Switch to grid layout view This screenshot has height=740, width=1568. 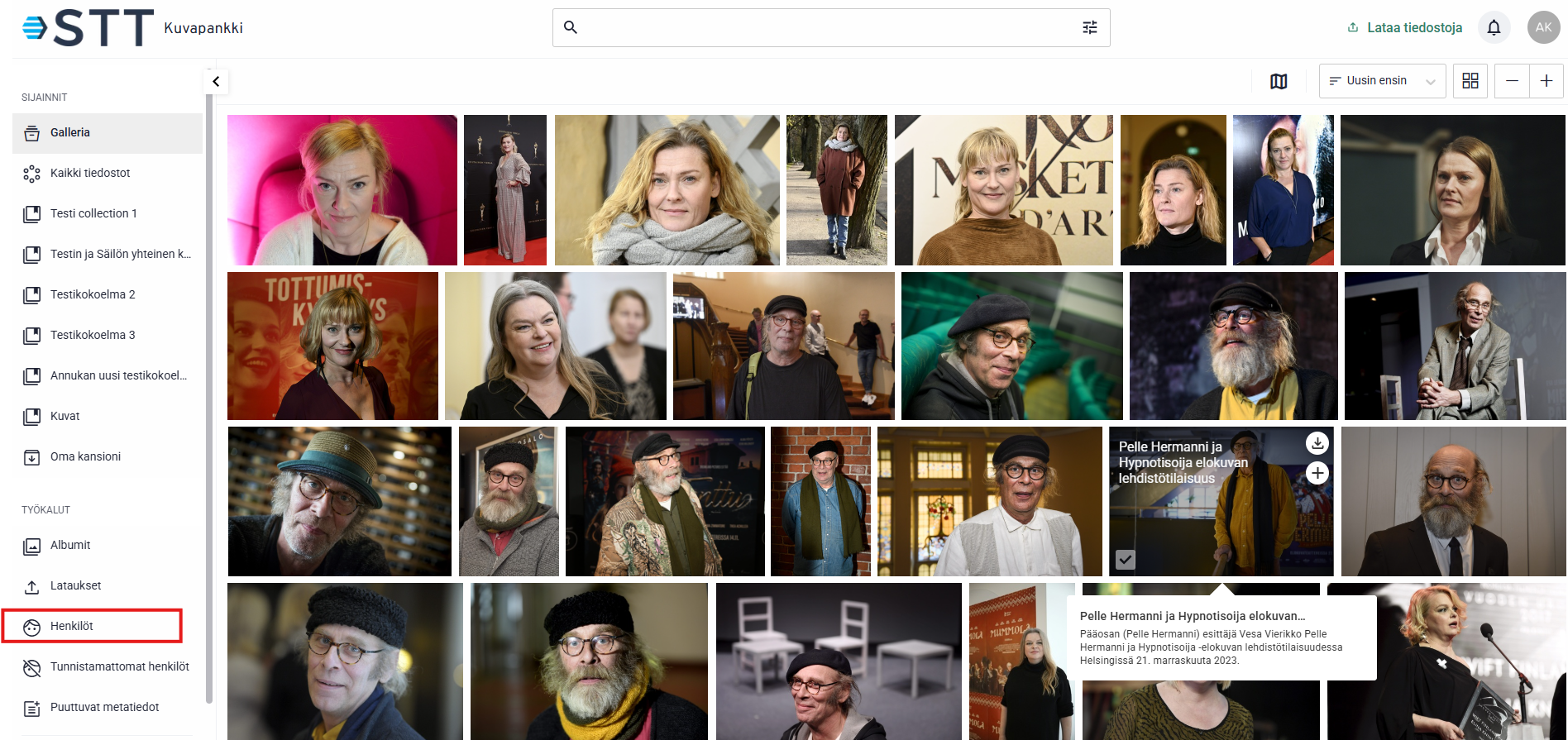coord(1470,81)
